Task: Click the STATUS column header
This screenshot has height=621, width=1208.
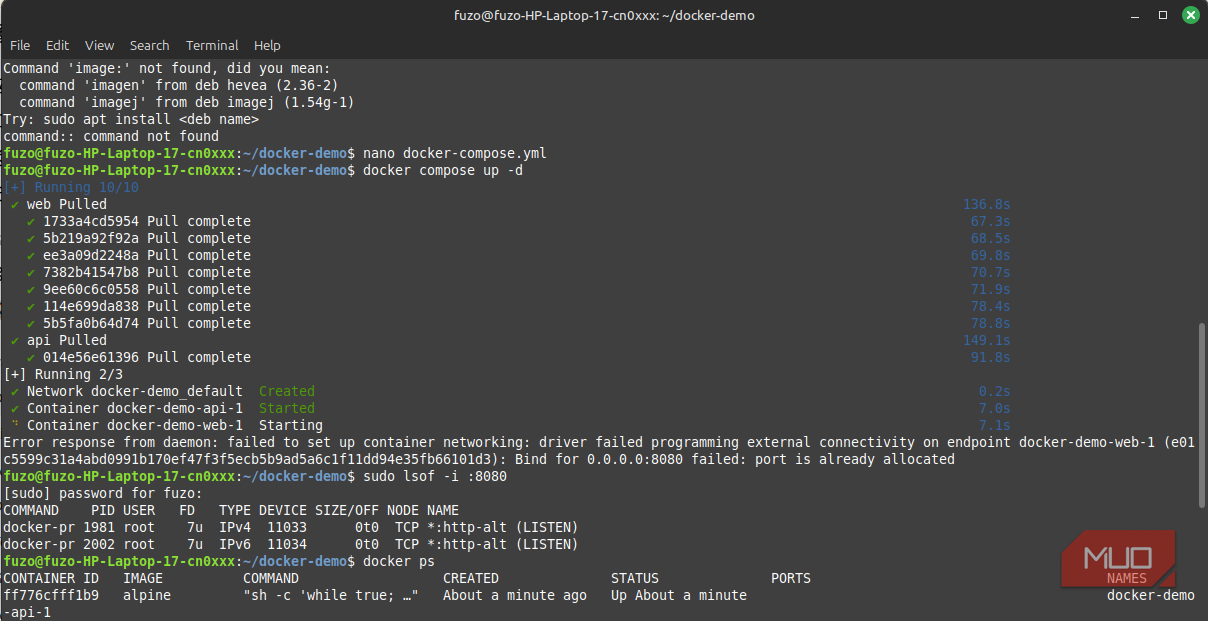Action: (635, 578)
